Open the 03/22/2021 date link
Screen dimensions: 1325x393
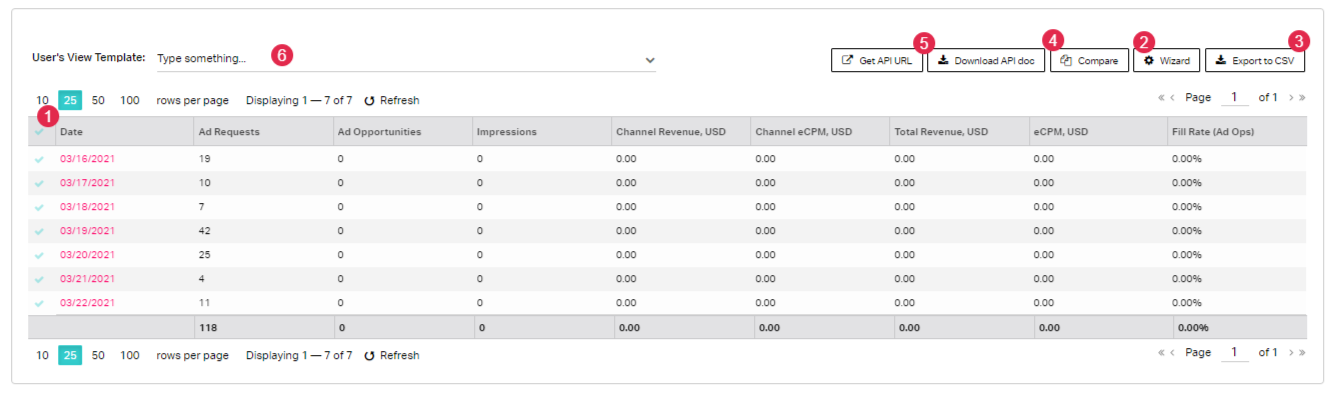tap(87, 303)
